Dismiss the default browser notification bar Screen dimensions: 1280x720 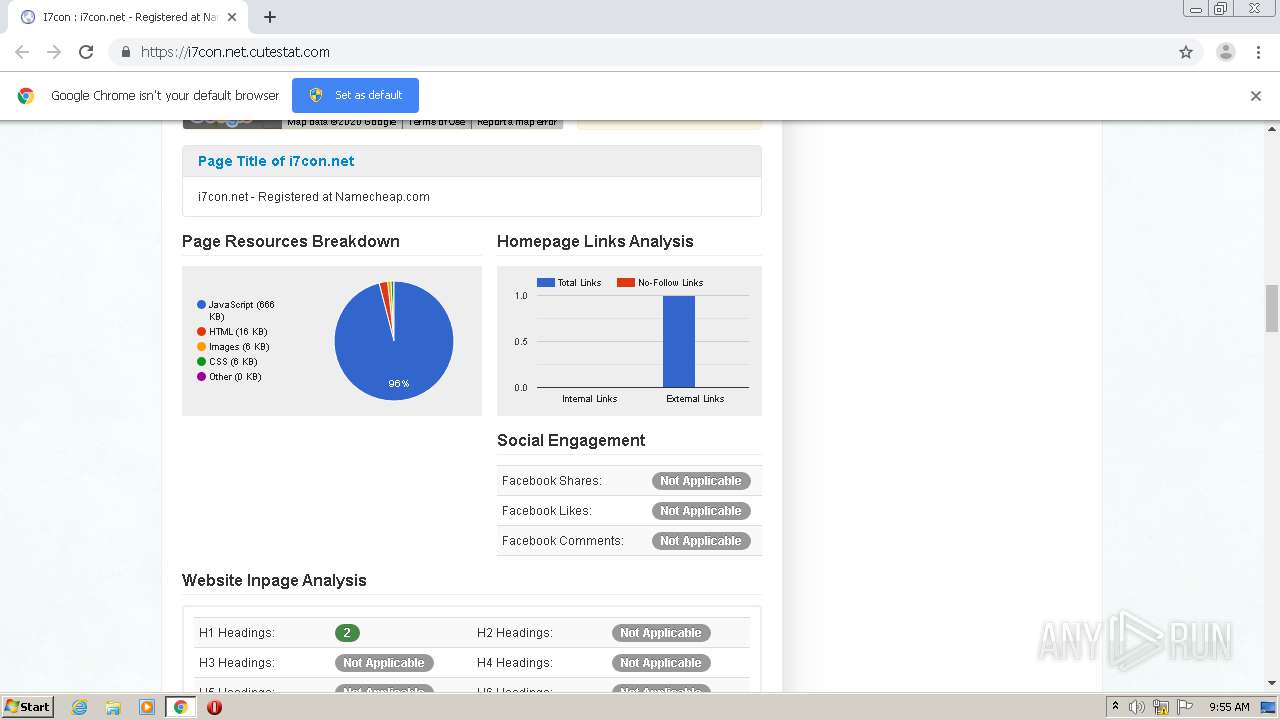pyautogui.click(x=1256, y=96)
